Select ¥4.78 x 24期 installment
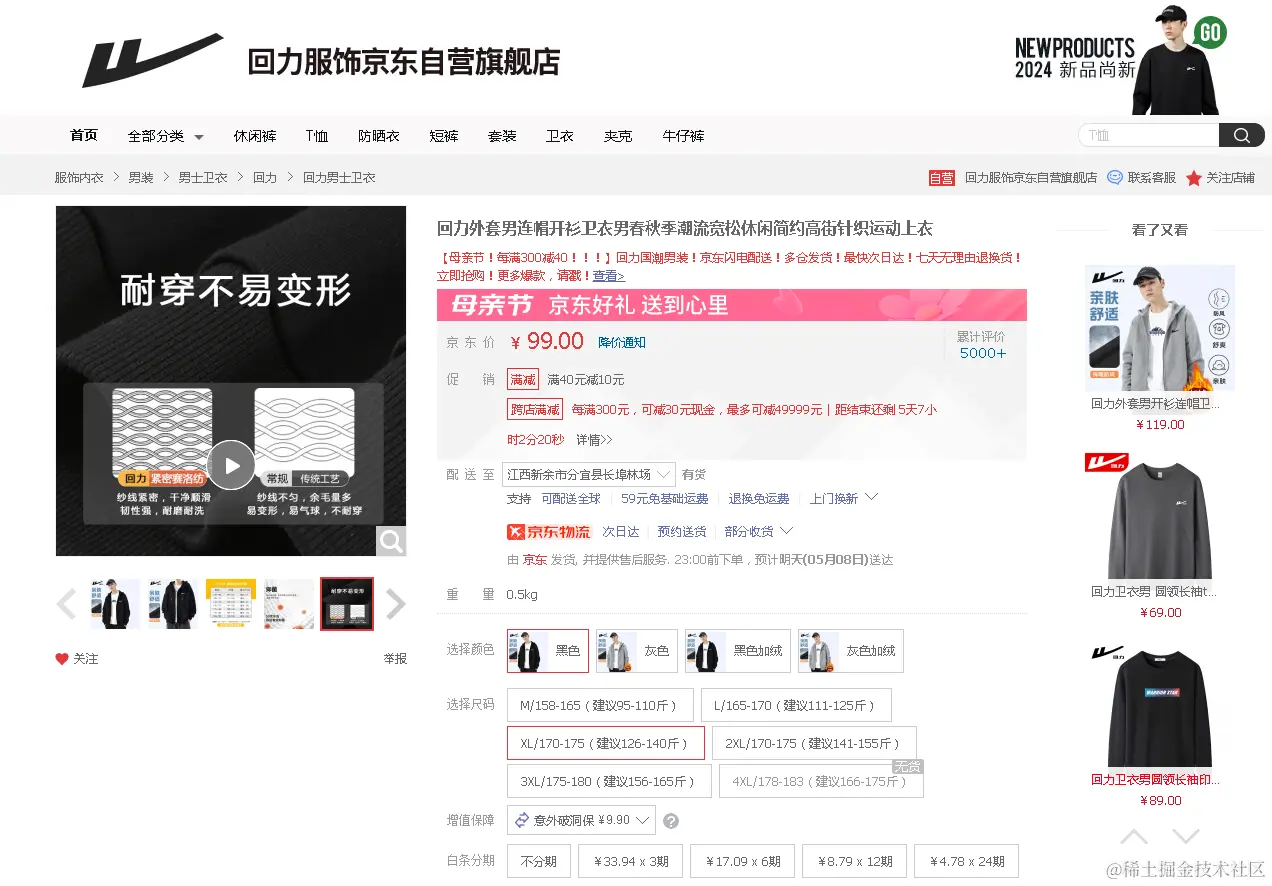The height and width of the screenshot is (886, 1272). click(x=967, y=861)
